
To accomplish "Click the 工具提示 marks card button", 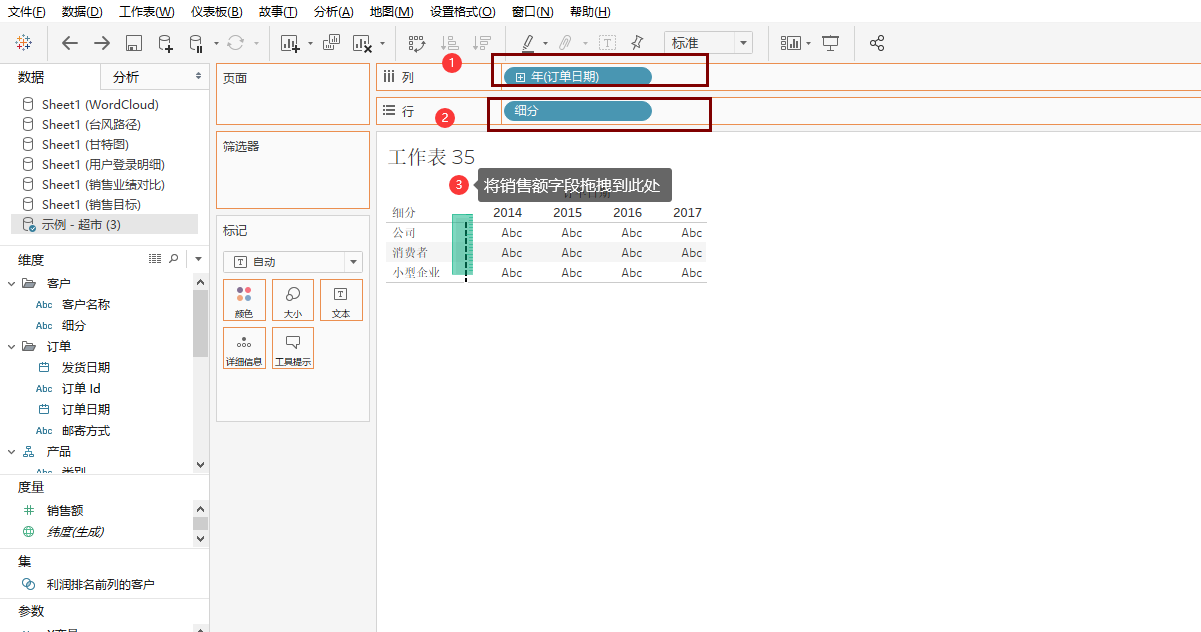I will click(293, 348).
